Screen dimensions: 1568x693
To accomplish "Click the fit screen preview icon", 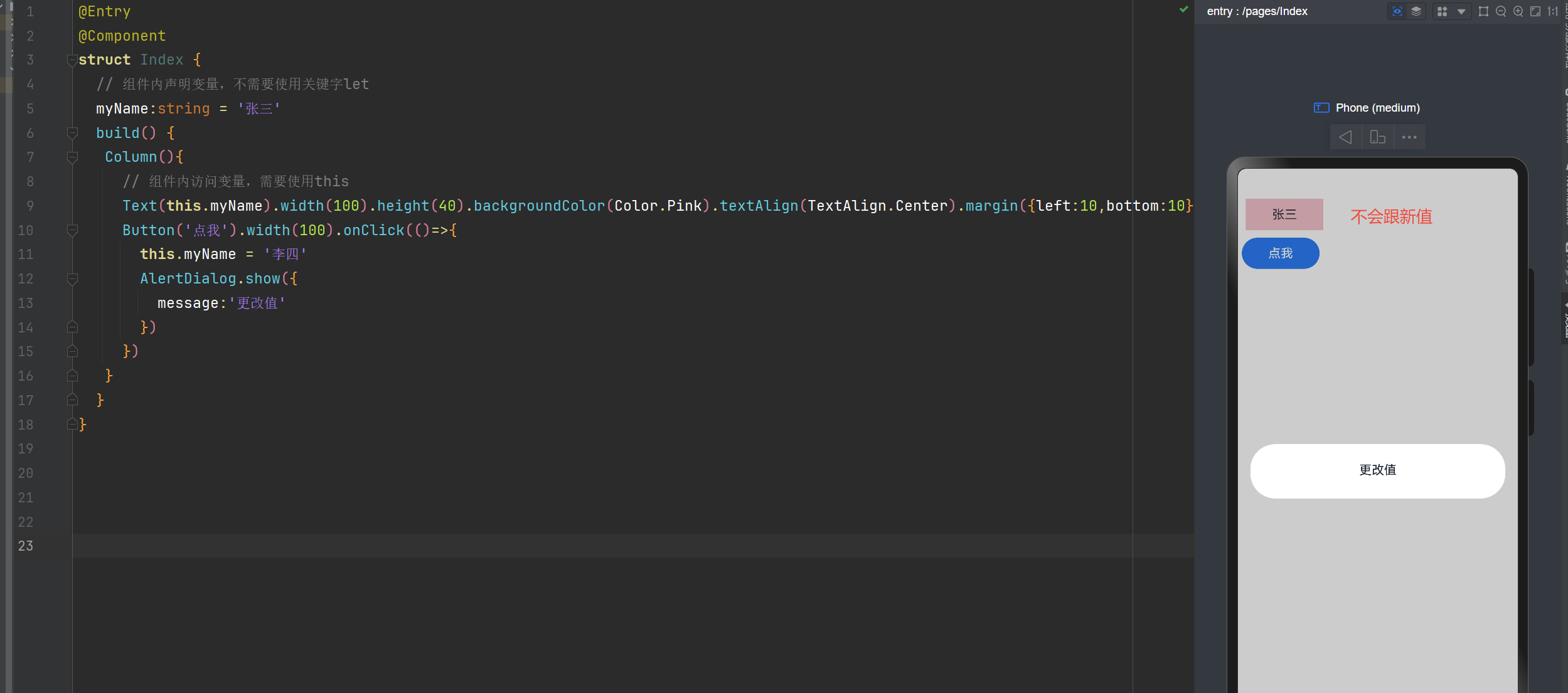I will click(x=1535, y=11).
